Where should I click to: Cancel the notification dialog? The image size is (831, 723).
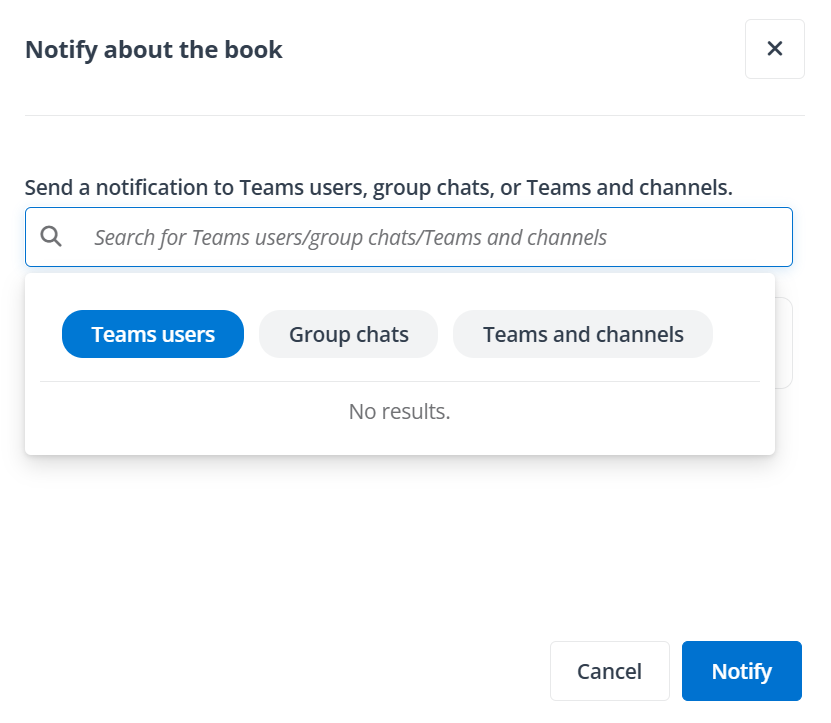click(x=610, y=671)
